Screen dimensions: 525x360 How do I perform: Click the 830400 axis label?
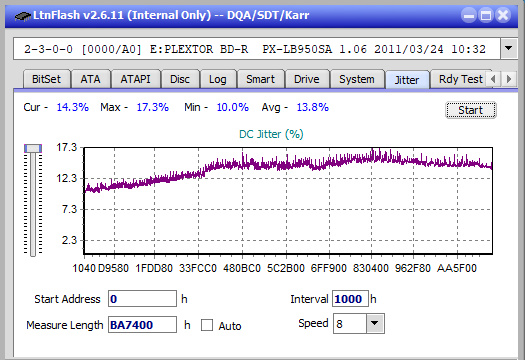pos(371,268)
